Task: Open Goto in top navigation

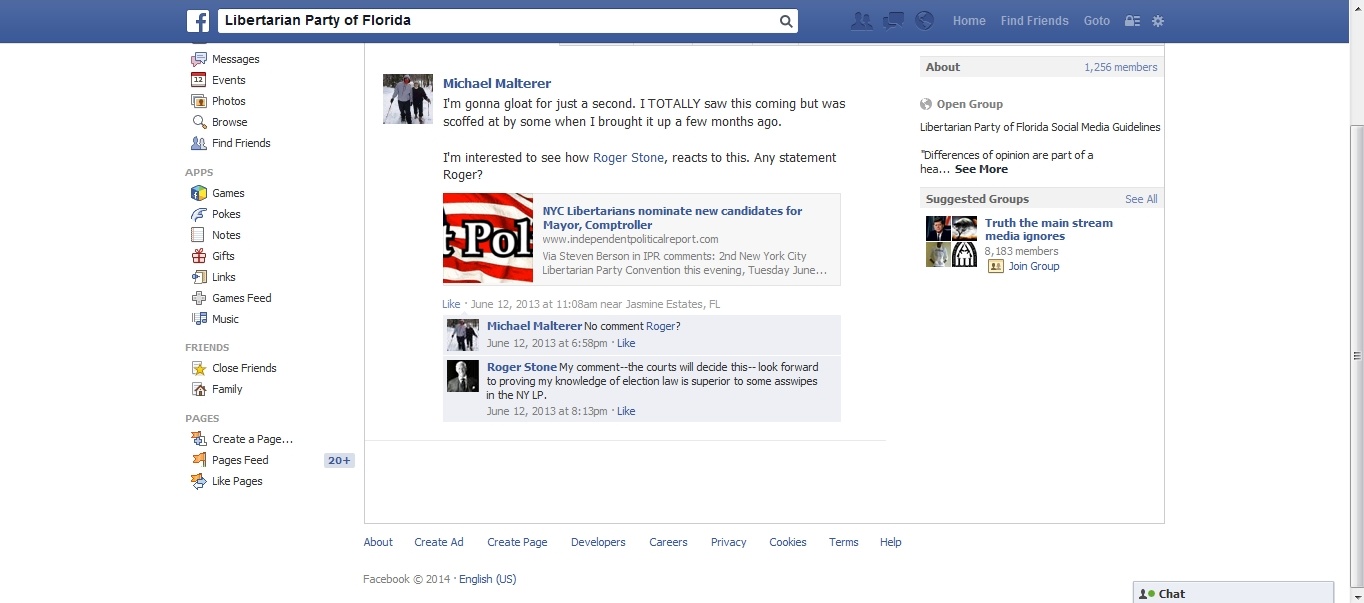Action: 1097,21
